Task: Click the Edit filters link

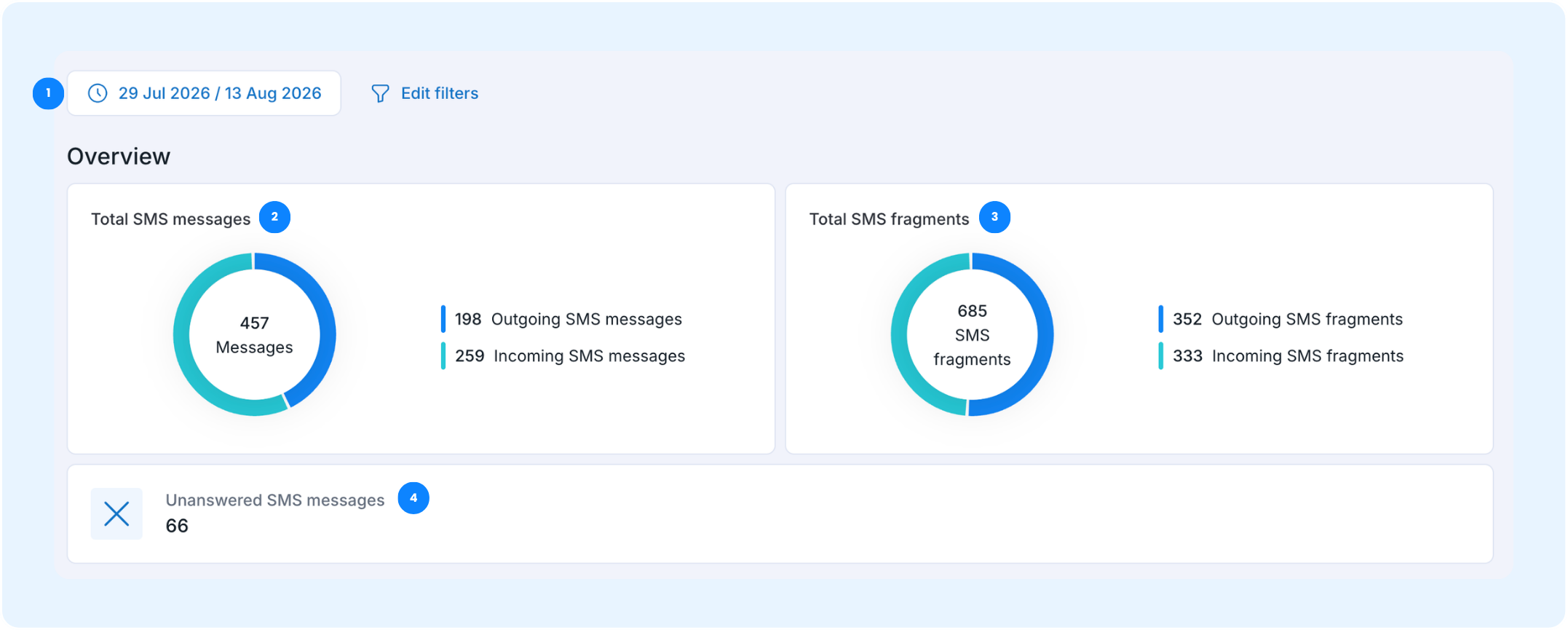Action: [439, 93]
